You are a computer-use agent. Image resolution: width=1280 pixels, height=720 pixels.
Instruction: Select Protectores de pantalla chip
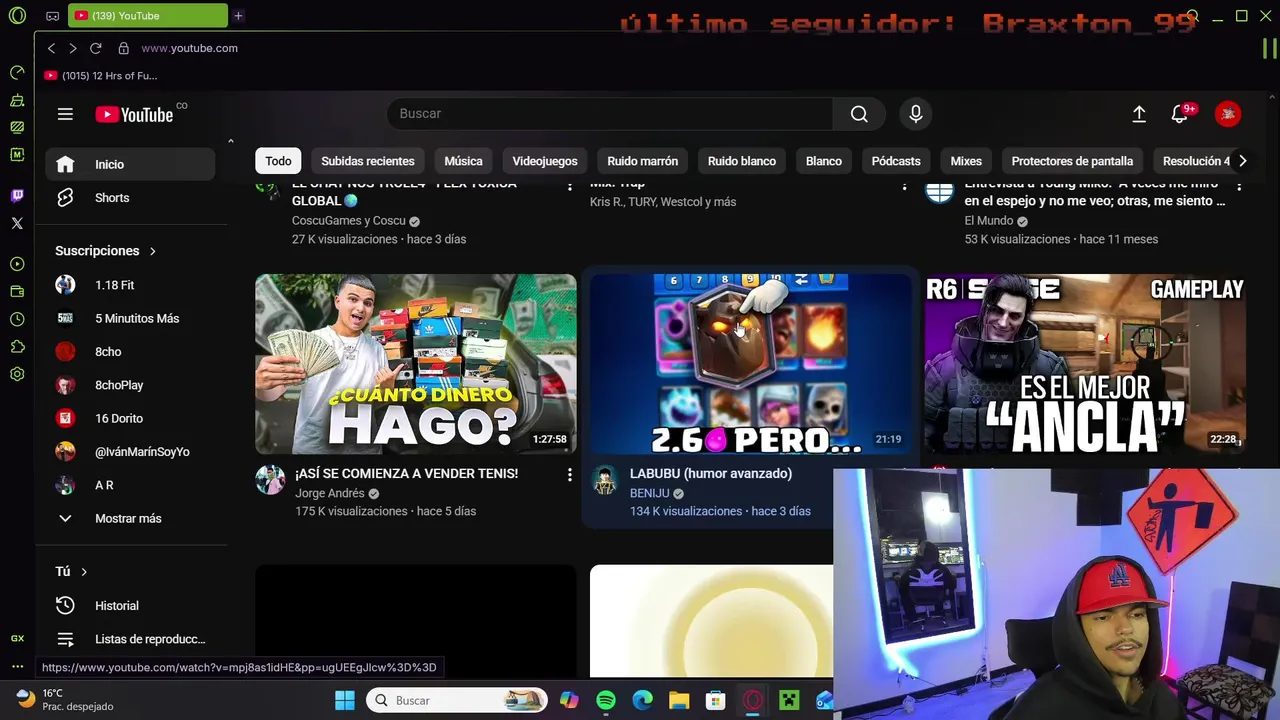[1072, 161]
